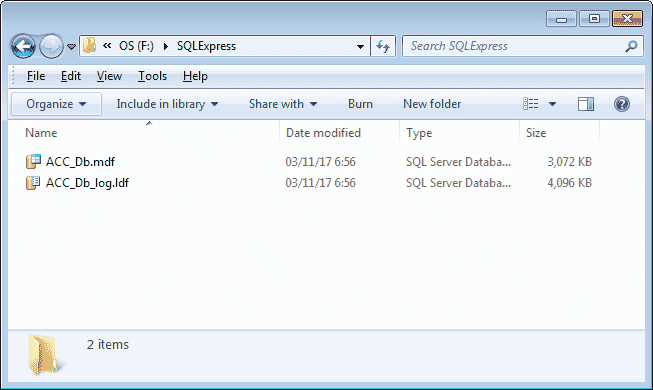Close the Explorer window
The width and height of the screenshot is (653, 390).
pyautogui.click(x=627, y=19)
